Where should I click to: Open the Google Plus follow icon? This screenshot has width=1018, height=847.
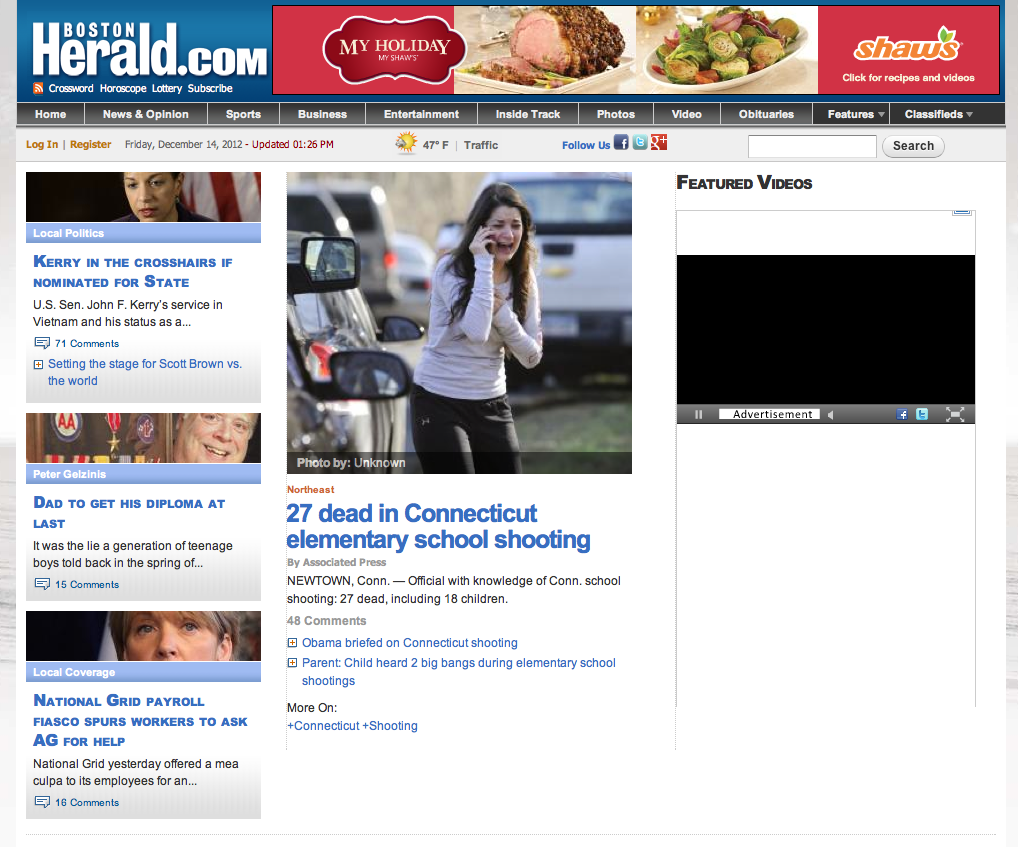point(658,143)
